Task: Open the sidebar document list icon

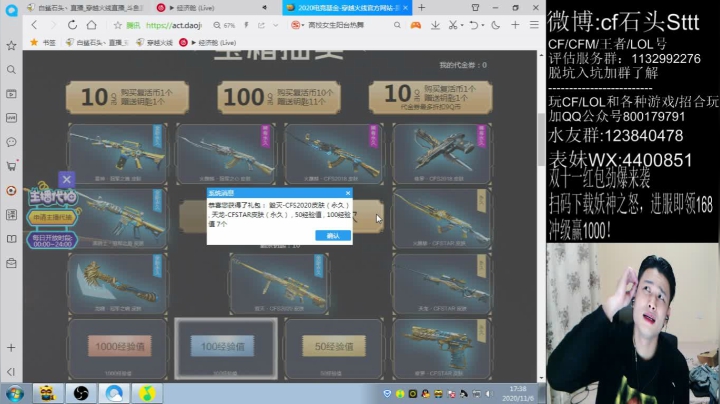Action: pos(11,215)
